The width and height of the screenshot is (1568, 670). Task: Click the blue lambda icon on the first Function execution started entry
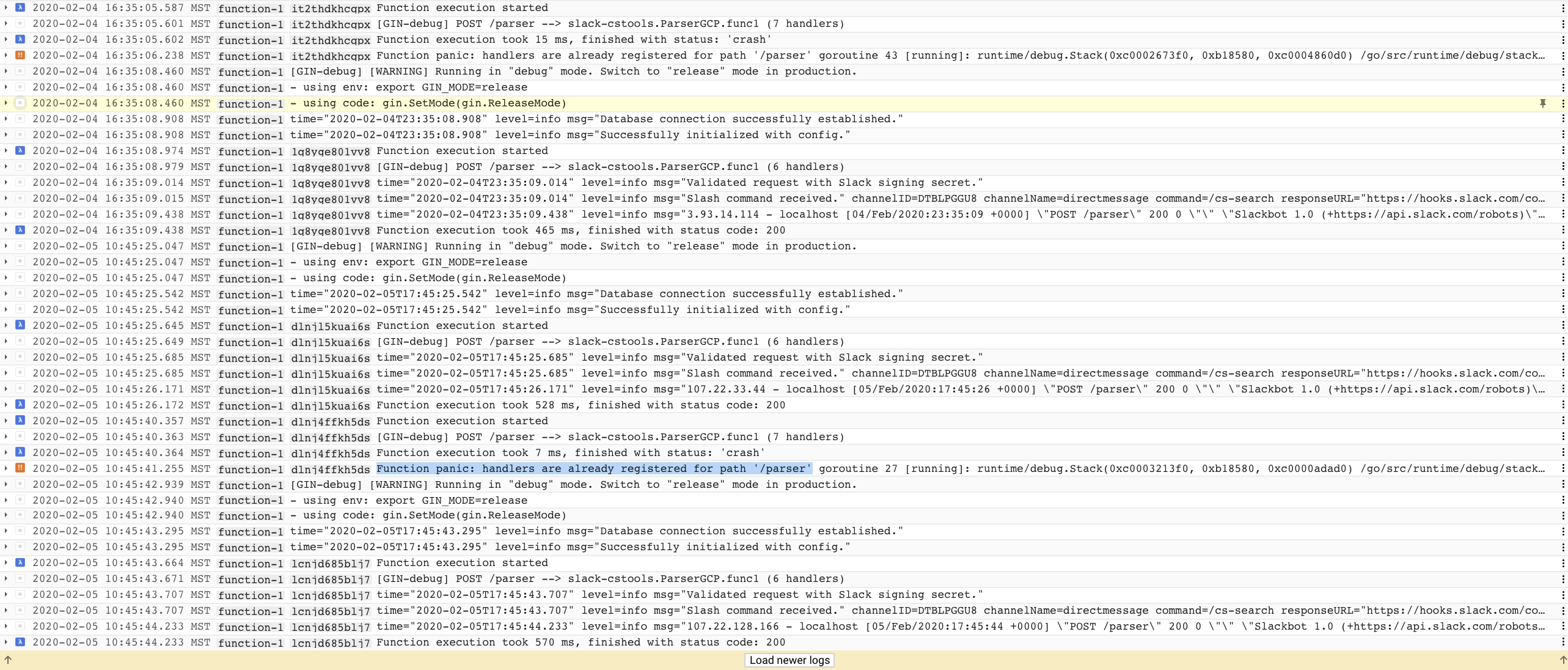click(x=20, y=8)
